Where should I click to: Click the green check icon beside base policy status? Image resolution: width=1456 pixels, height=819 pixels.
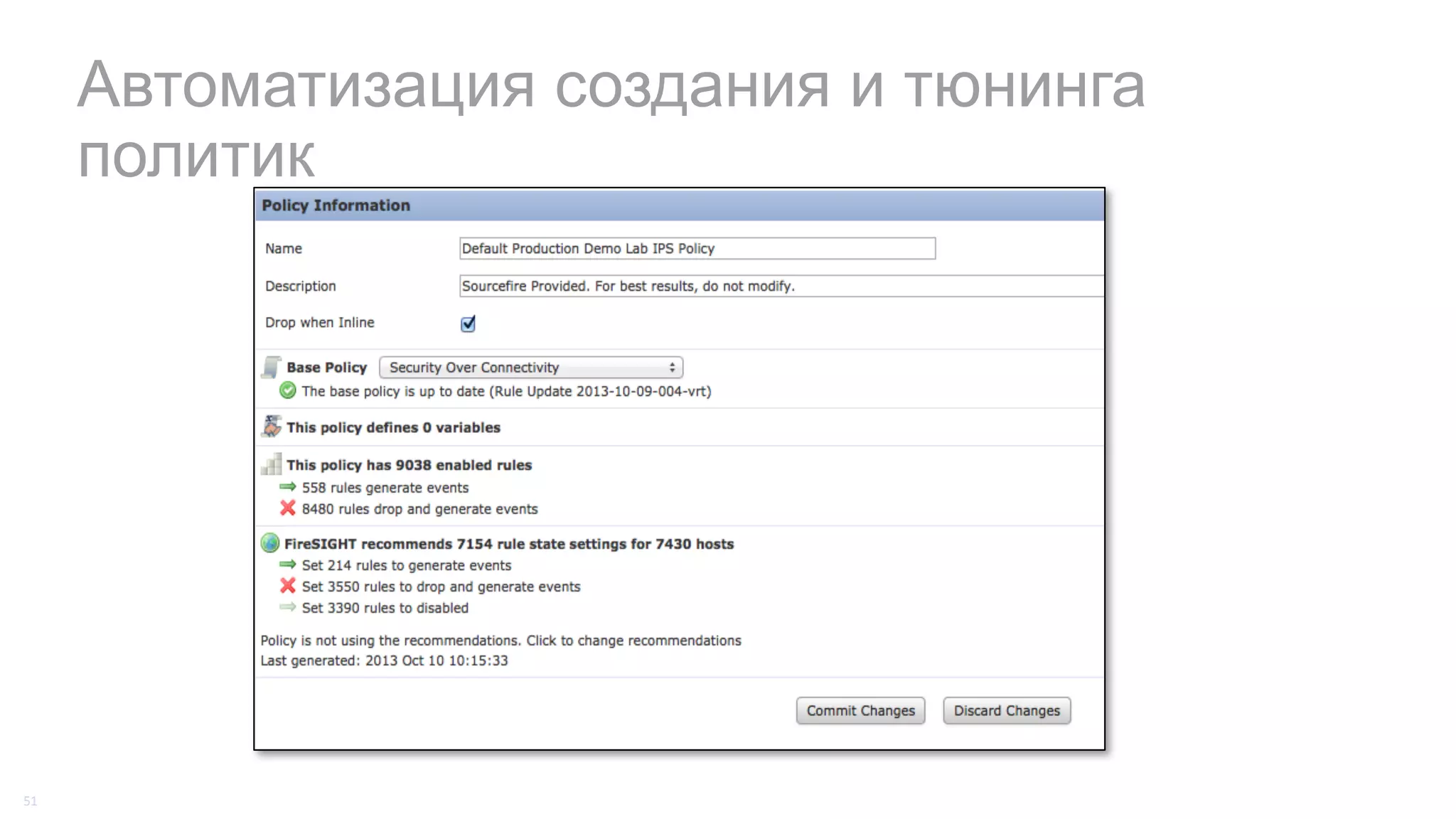(288, 390)
